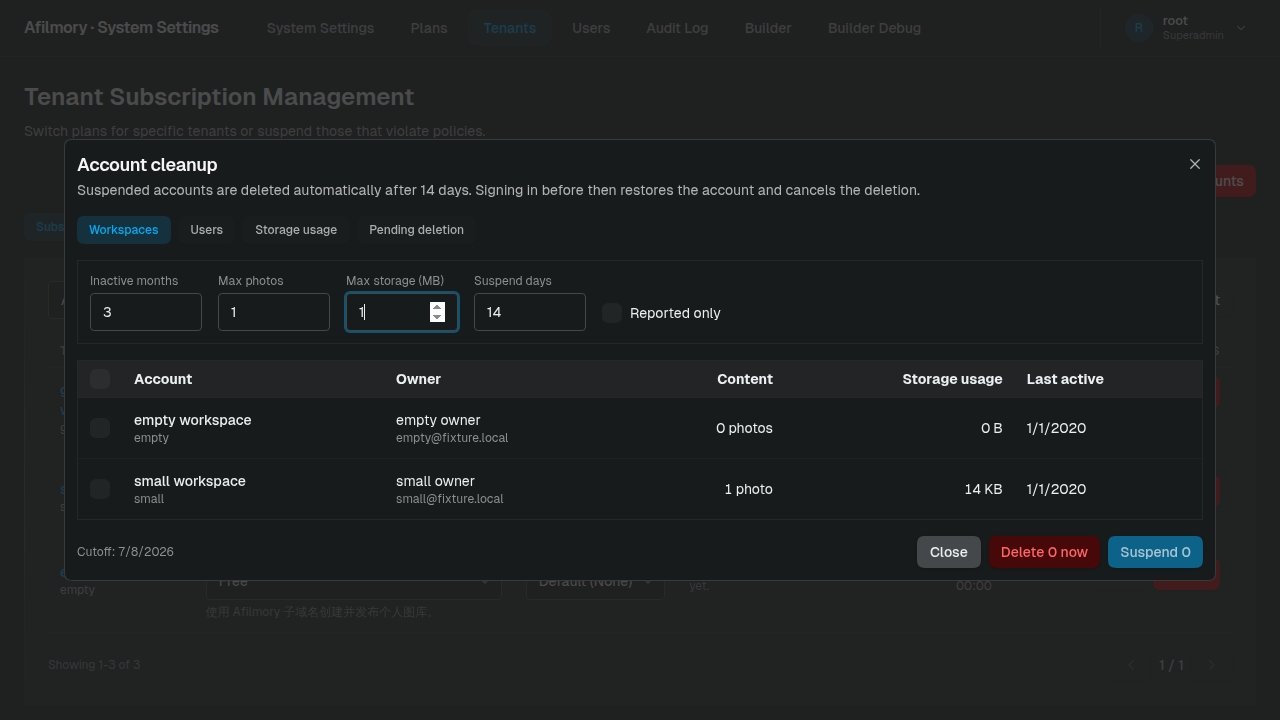The height and width of the screenshot is (720, 1280).
Task: Increase Max storage with the up stepper arrow
Action: pos(437,307)
